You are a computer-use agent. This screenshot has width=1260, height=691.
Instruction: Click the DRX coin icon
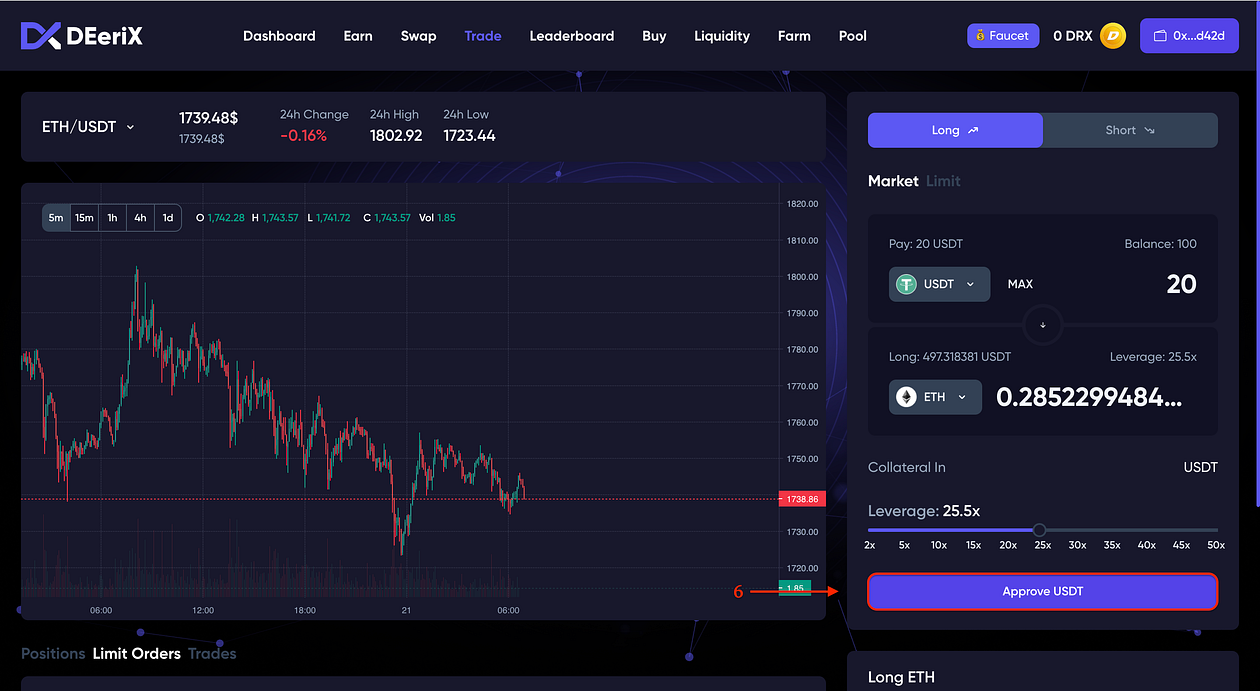pyautogui.click(x=1113, y=36)
